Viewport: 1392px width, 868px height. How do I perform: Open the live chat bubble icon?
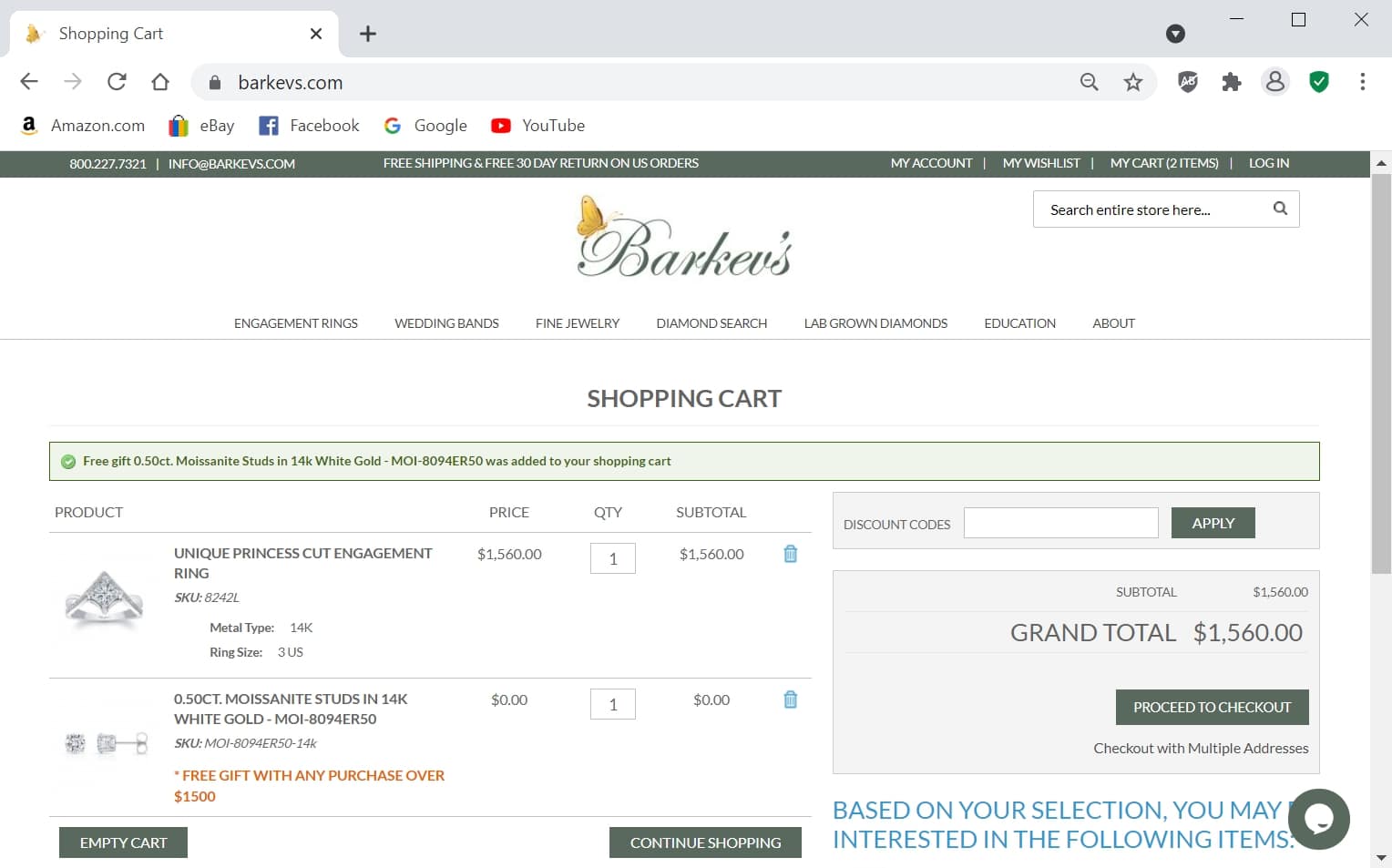coord(1319,819)
